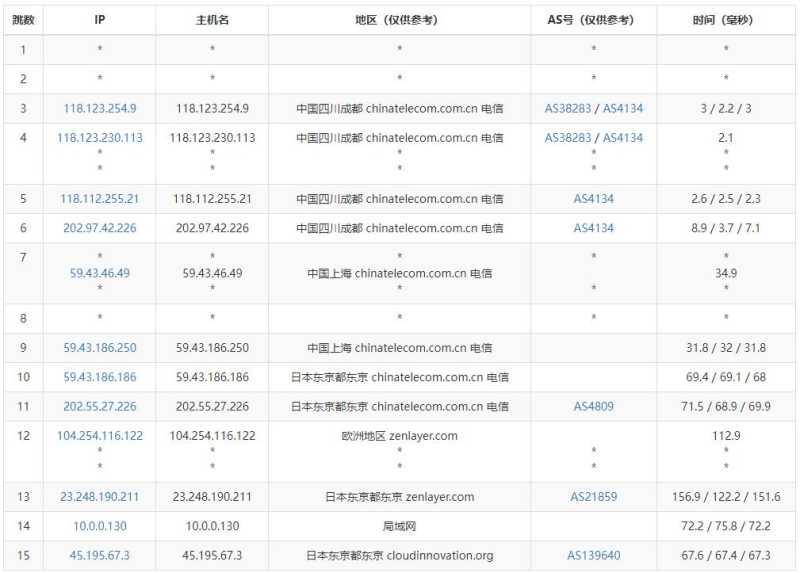Click the blue IP link 118.112.255.21

tap(99, 199)
